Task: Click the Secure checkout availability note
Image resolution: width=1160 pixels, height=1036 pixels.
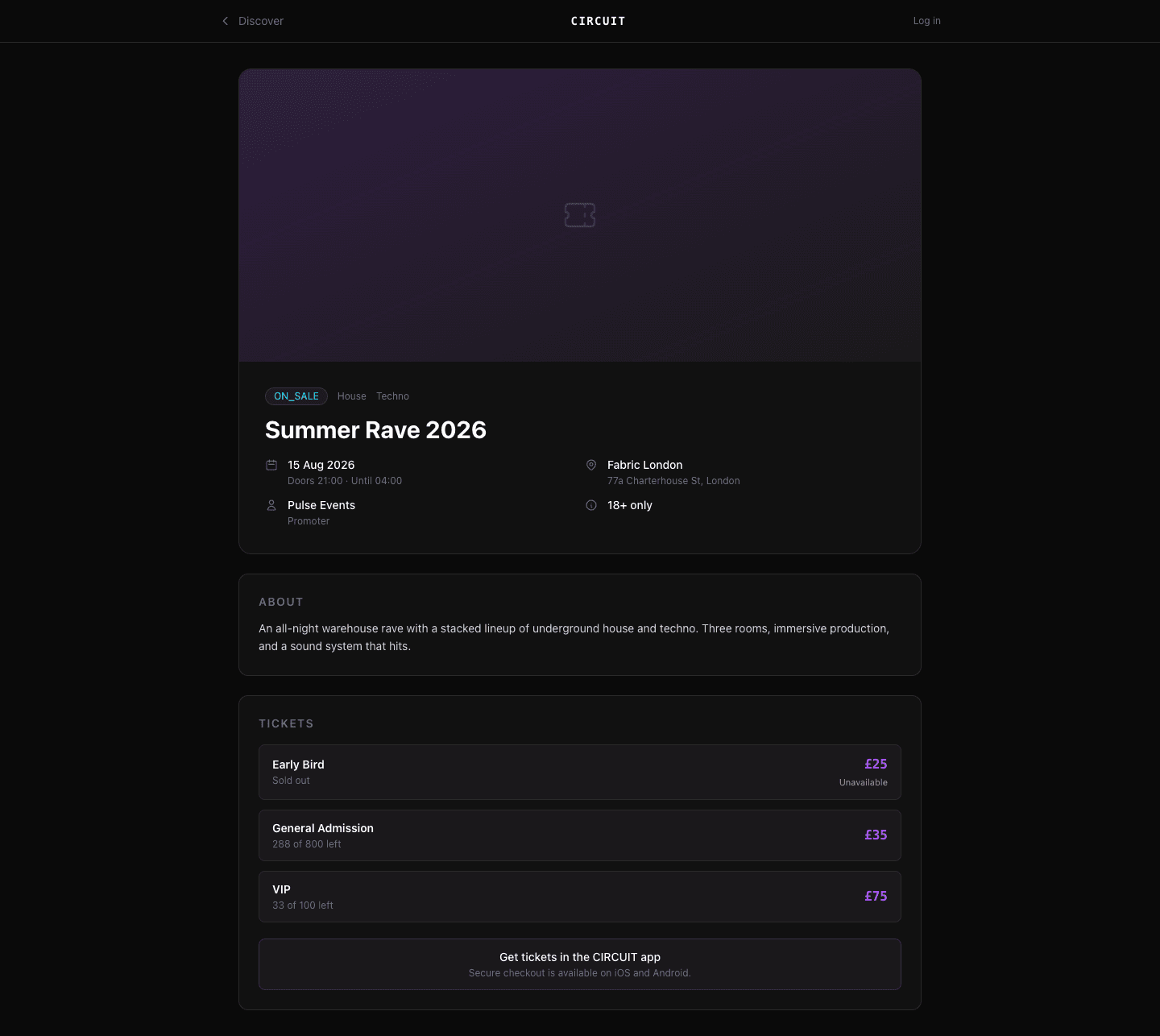Action: click(580, 973)
